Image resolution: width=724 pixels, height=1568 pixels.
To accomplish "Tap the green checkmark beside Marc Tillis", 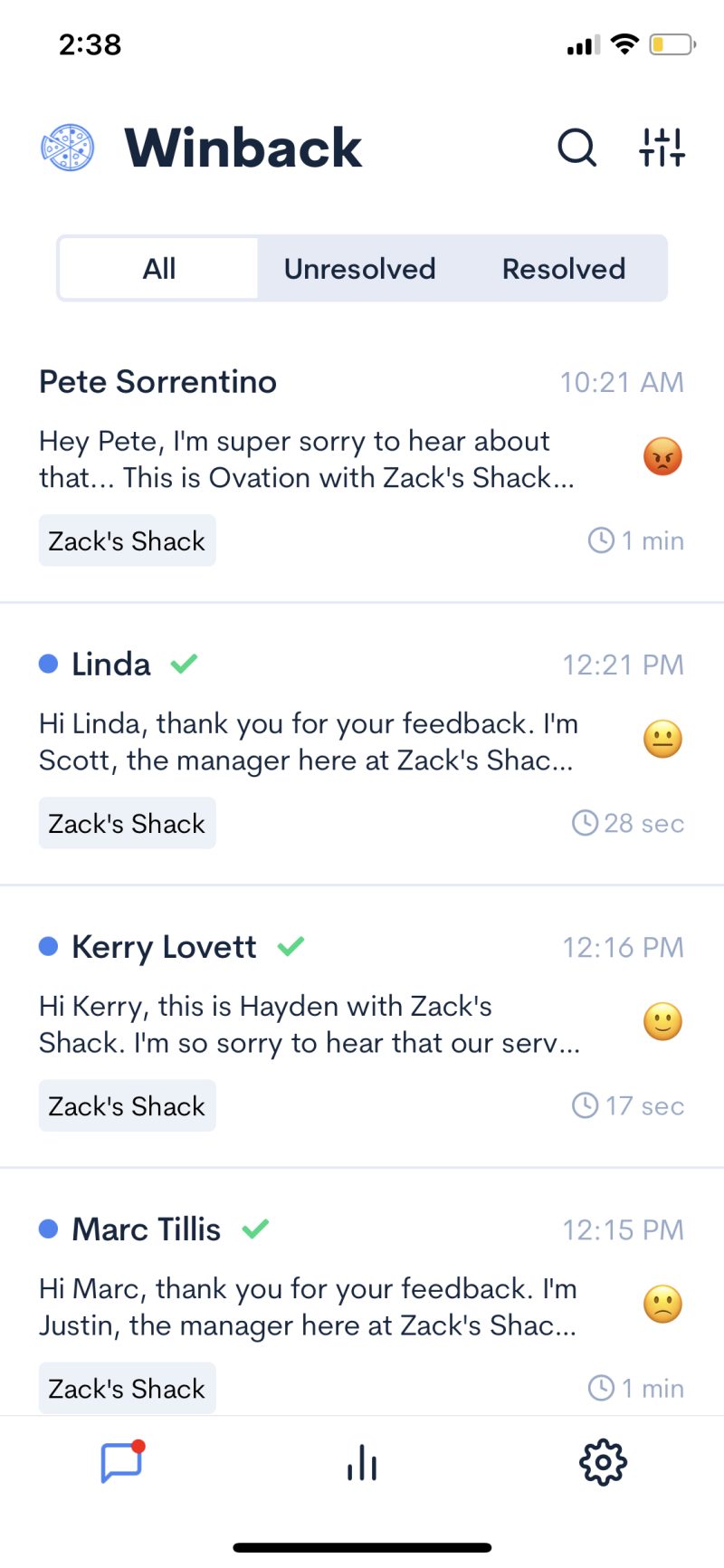I will tap(255, 1229).
